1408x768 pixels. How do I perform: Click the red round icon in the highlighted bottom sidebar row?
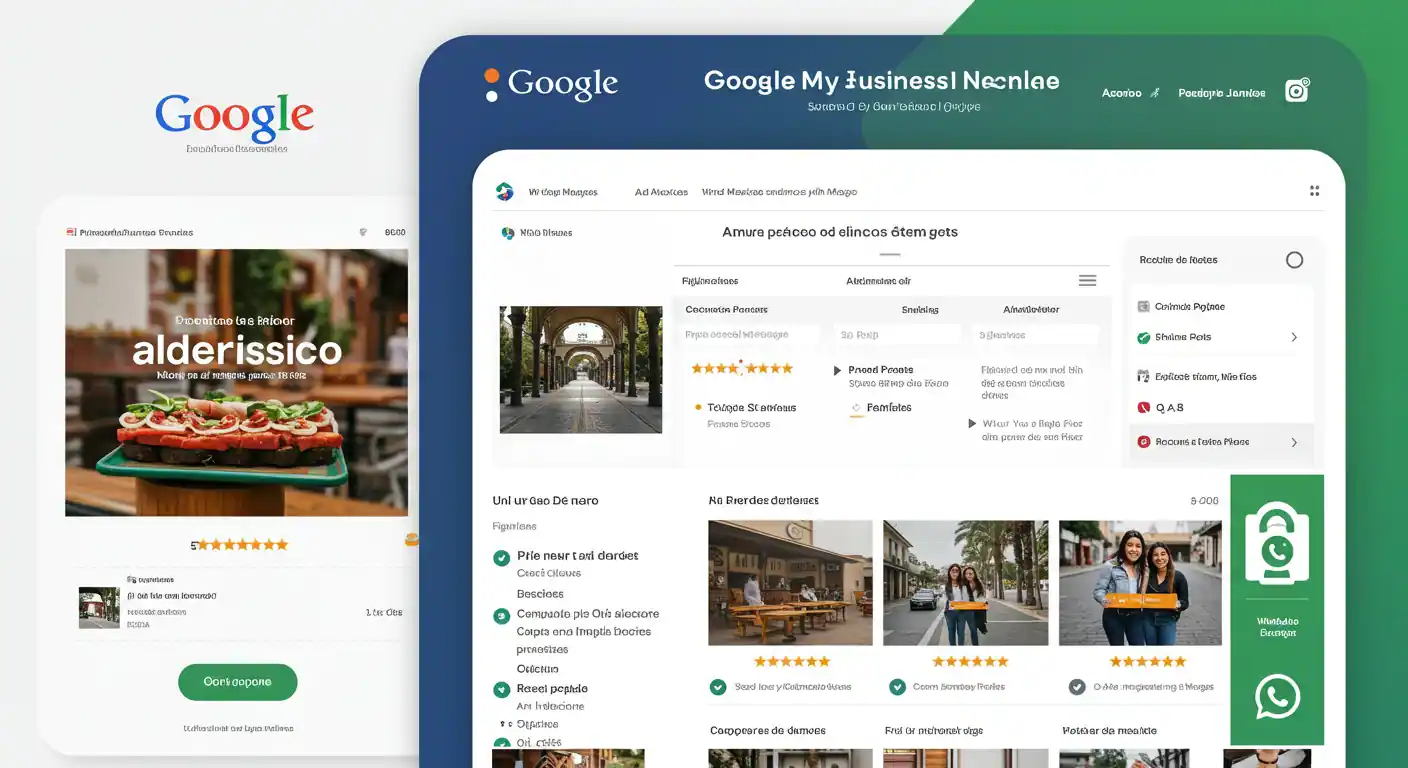(1143, 442)
